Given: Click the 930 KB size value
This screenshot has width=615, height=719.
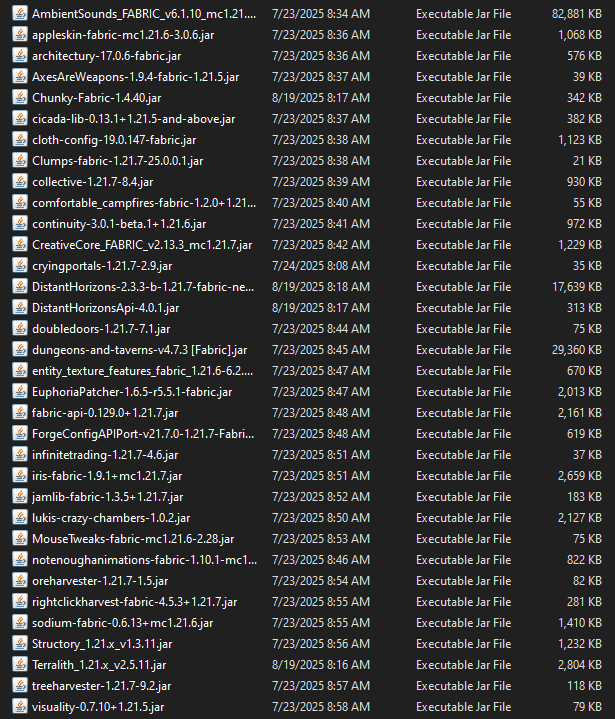Looking at the screenshot, I should point(584,182).
